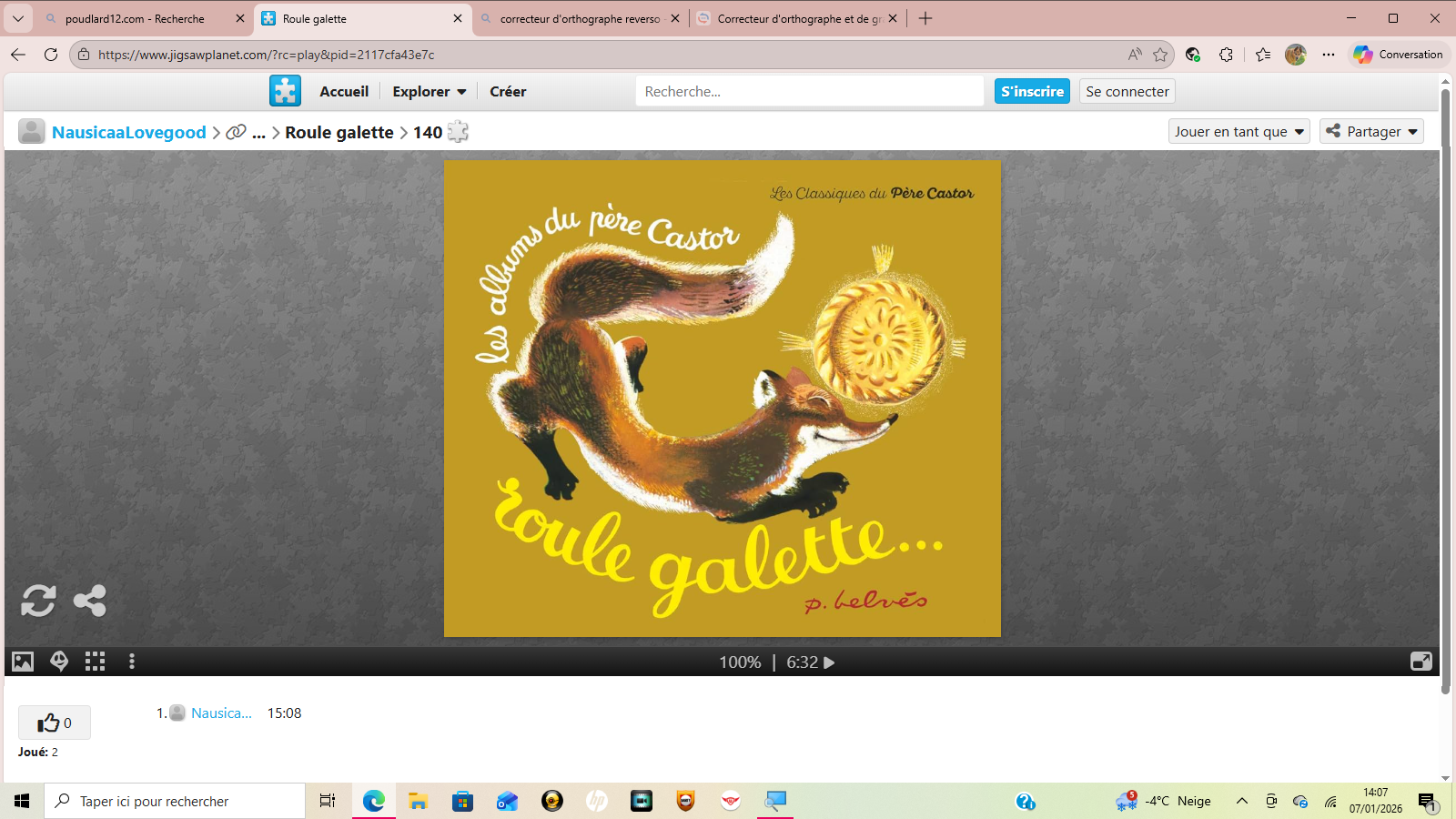Open the Jouer en tant que dropdown
The width and height of the screenshot is (1456, 819).
1239,131
